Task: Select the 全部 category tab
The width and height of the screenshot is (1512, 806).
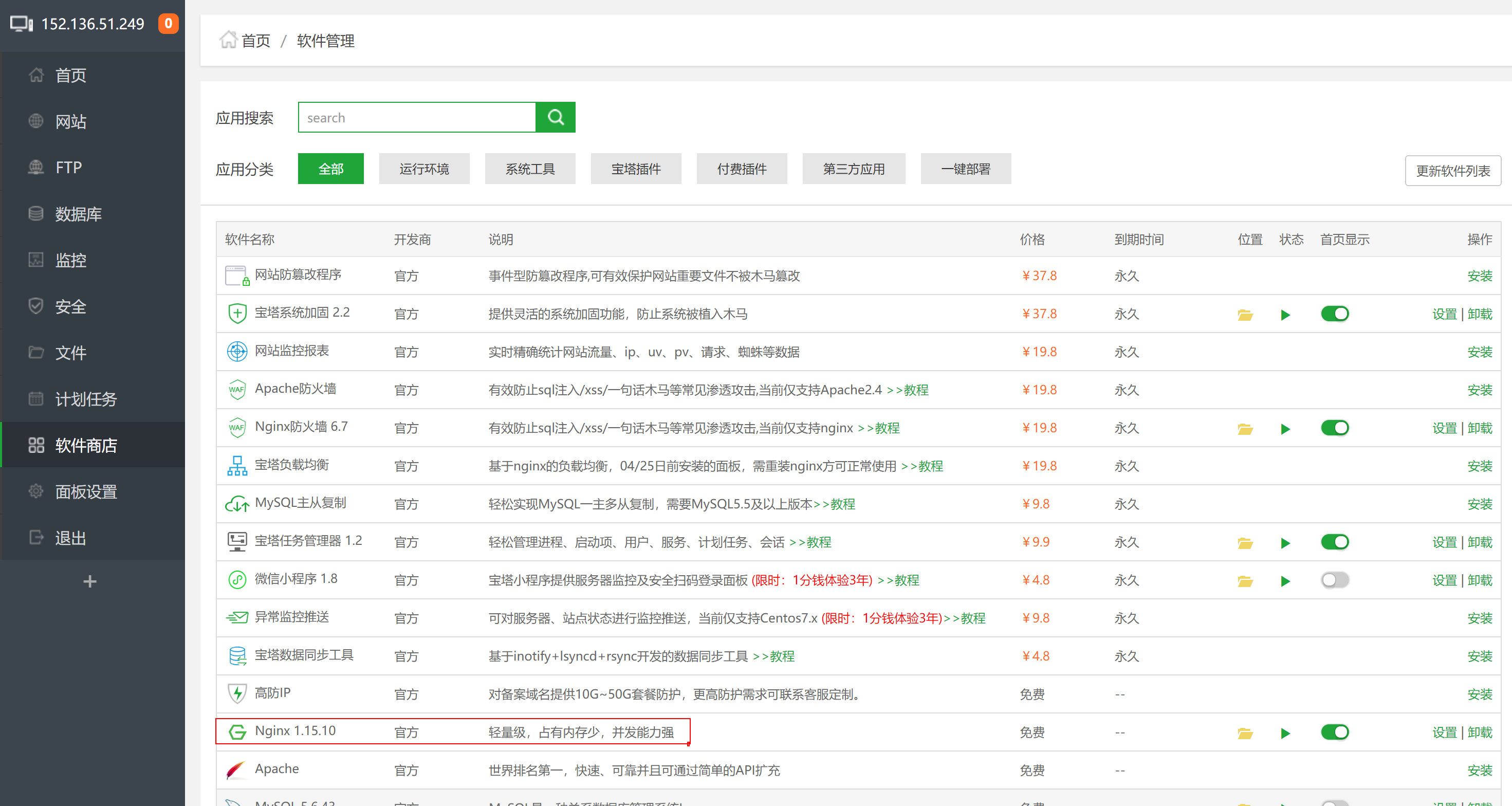Action: [330, 169]
